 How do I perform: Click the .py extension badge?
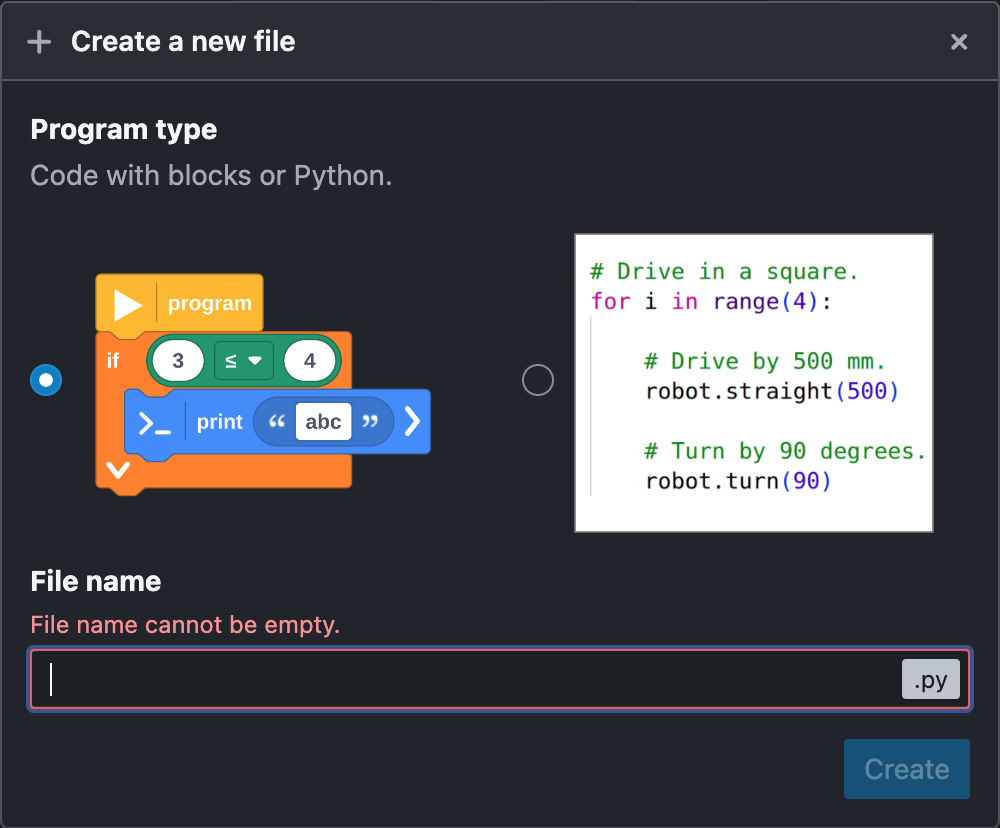[x=930, y=679]
